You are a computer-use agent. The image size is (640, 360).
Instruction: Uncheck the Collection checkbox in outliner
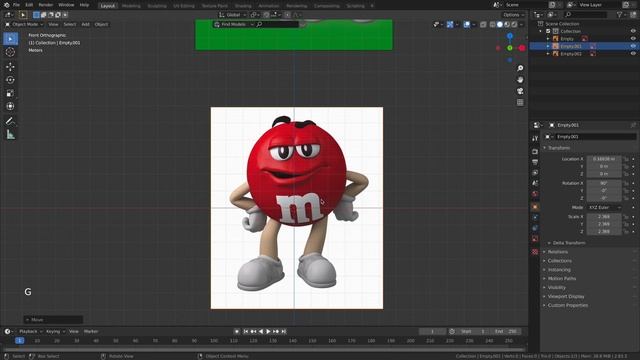(548, 31)
